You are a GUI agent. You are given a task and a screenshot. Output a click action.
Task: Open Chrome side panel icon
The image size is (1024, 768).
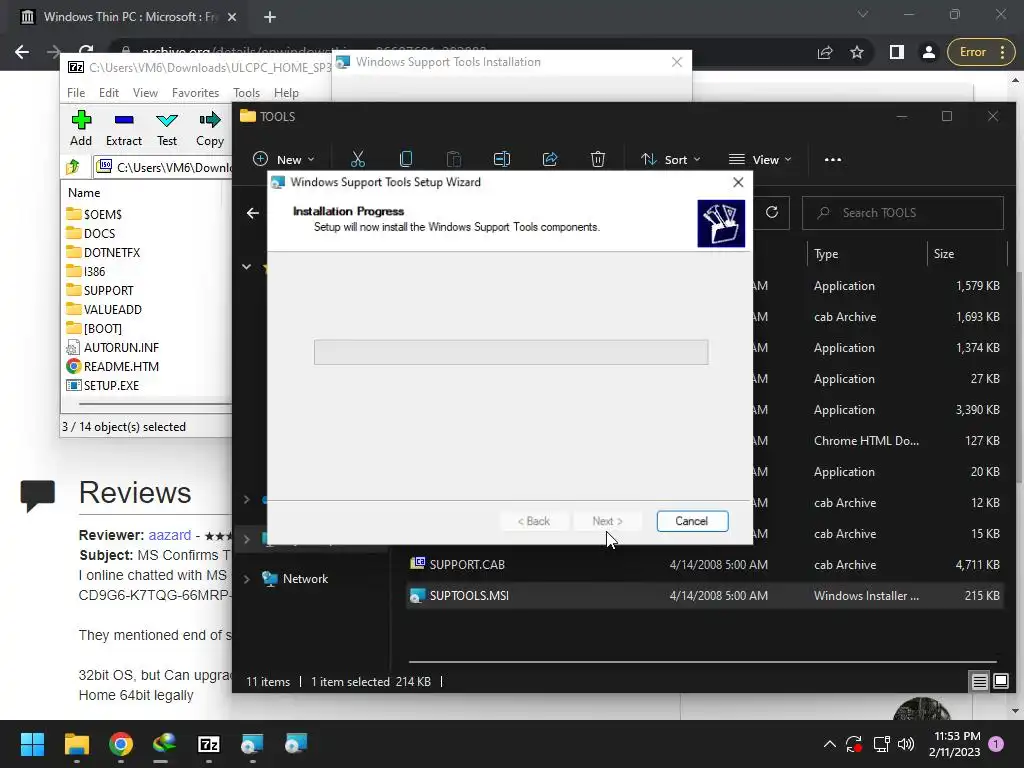(897, 52)
